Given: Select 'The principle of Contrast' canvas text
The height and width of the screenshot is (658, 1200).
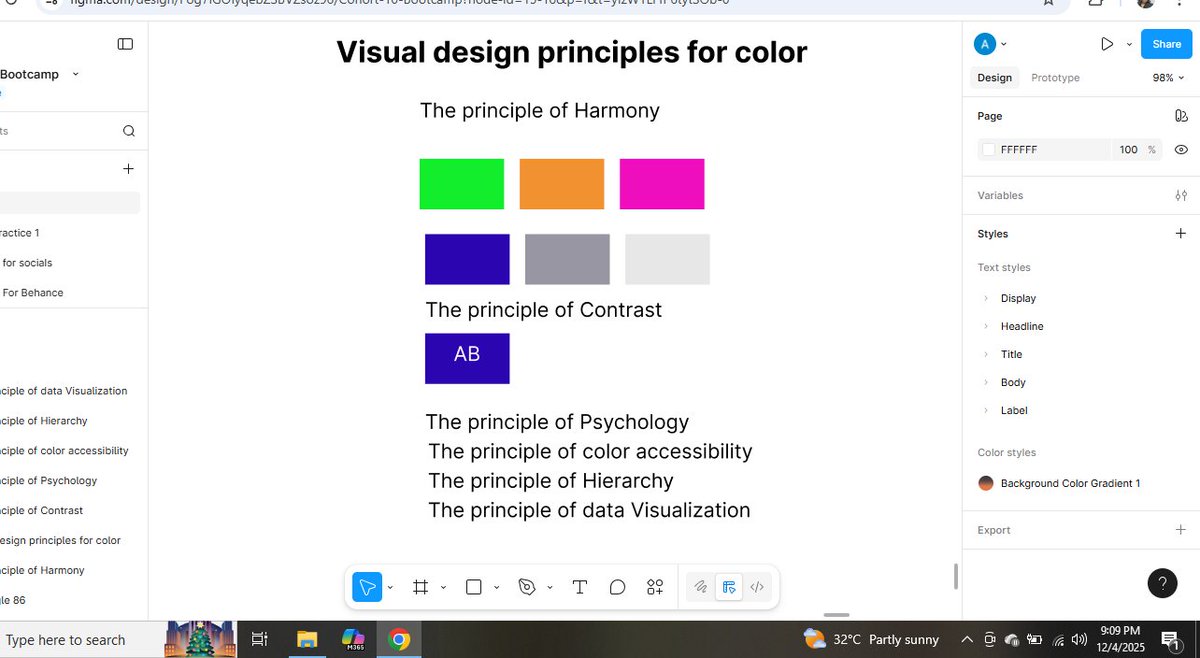Looking at the screenshot, I should click(544, 310).
